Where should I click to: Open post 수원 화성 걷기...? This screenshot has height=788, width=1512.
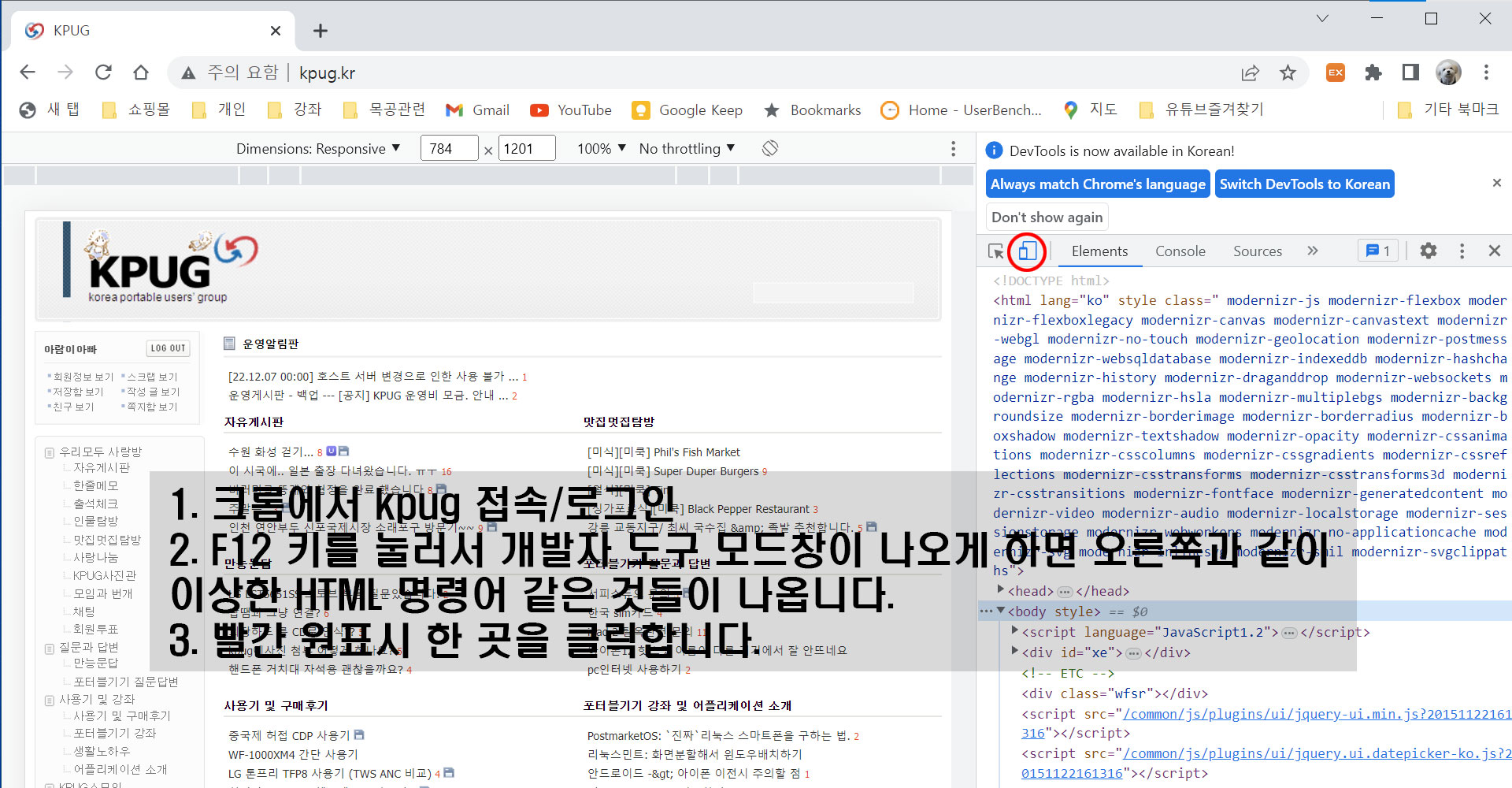270,452
